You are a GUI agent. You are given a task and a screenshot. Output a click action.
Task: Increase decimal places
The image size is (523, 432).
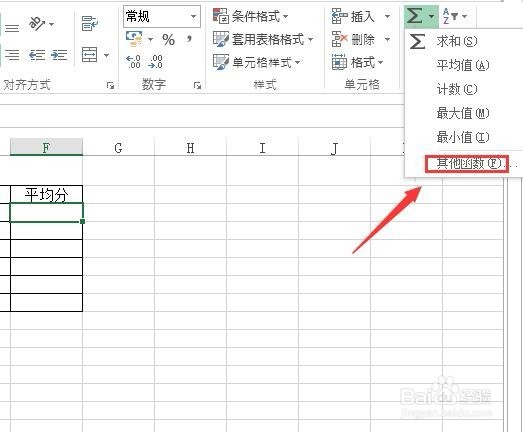coord(133,62)
